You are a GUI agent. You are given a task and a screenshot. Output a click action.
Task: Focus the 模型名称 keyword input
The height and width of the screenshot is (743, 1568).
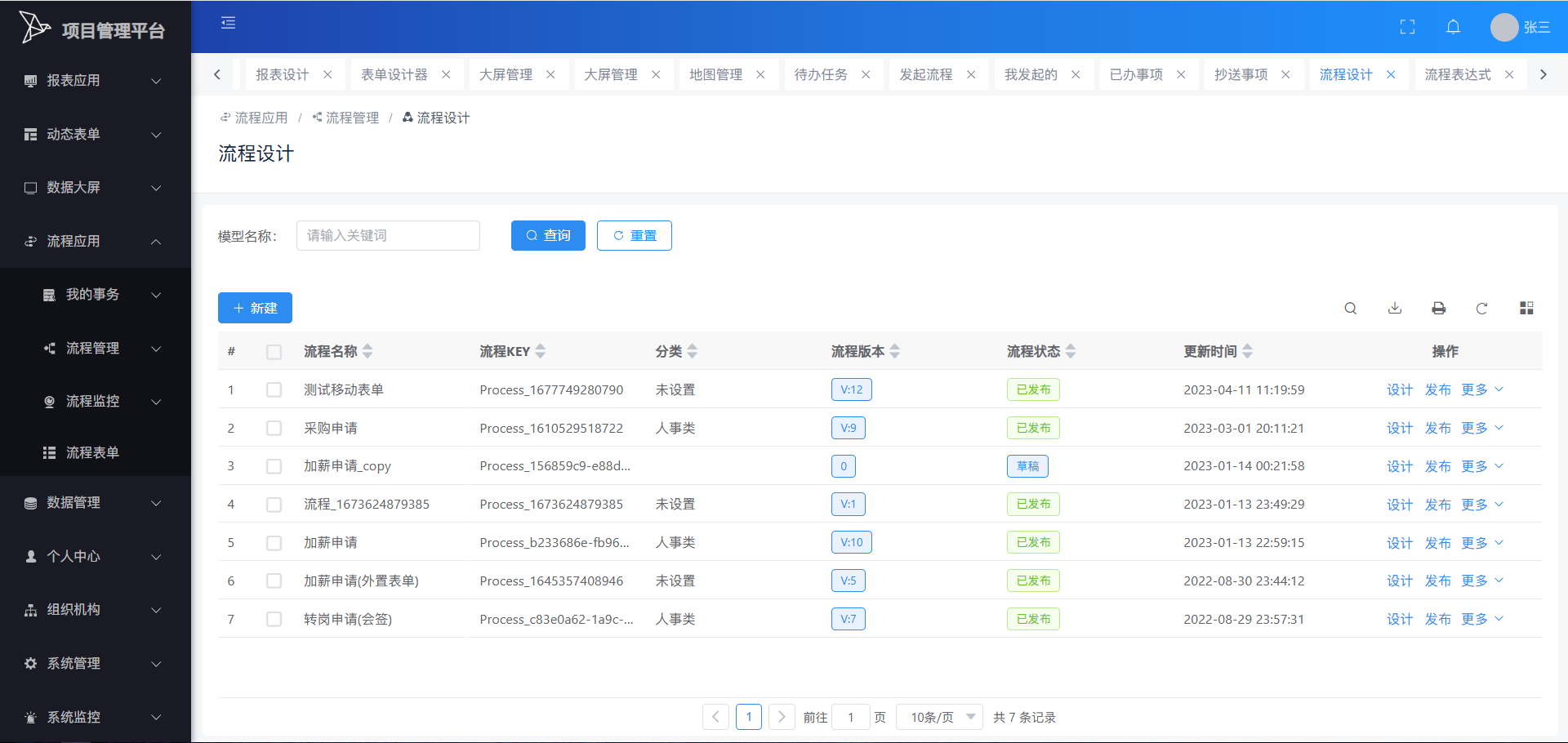[388, 235]
